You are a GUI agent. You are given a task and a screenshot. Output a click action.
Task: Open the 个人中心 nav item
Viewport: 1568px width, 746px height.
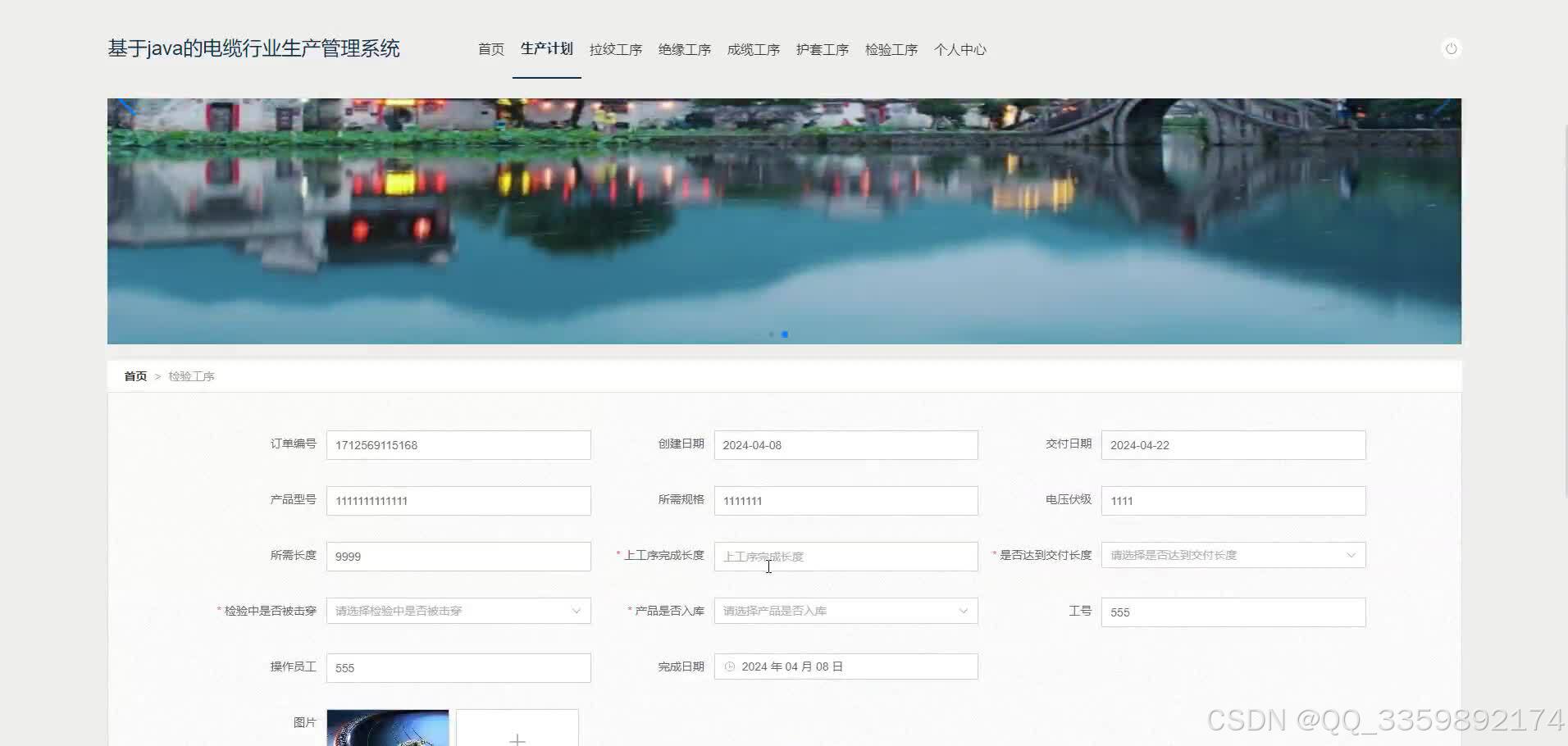coord(960,49)
